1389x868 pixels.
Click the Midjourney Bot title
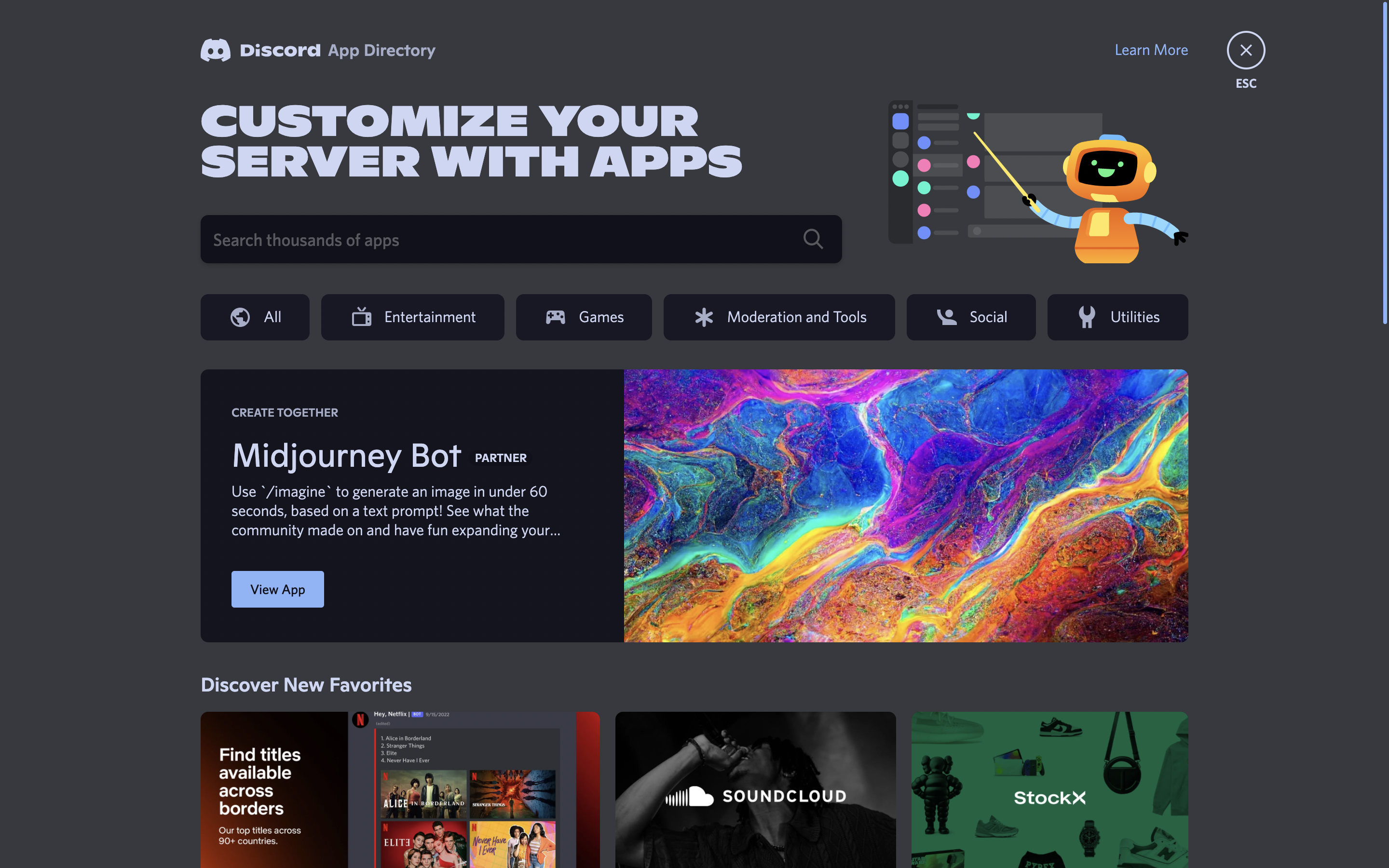[x=346, y=456]
